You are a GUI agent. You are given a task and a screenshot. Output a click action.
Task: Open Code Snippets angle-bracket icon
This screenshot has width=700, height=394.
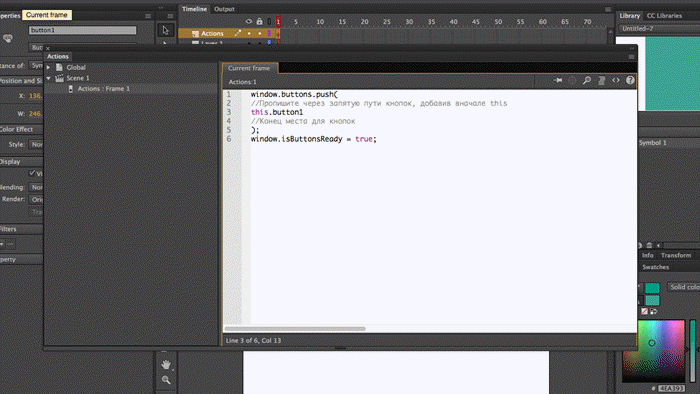tap(616, 80)
